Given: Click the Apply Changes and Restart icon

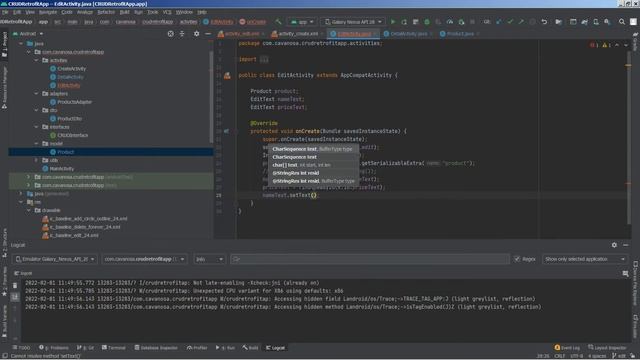Looking at the screenshot, I should [404, 22].
